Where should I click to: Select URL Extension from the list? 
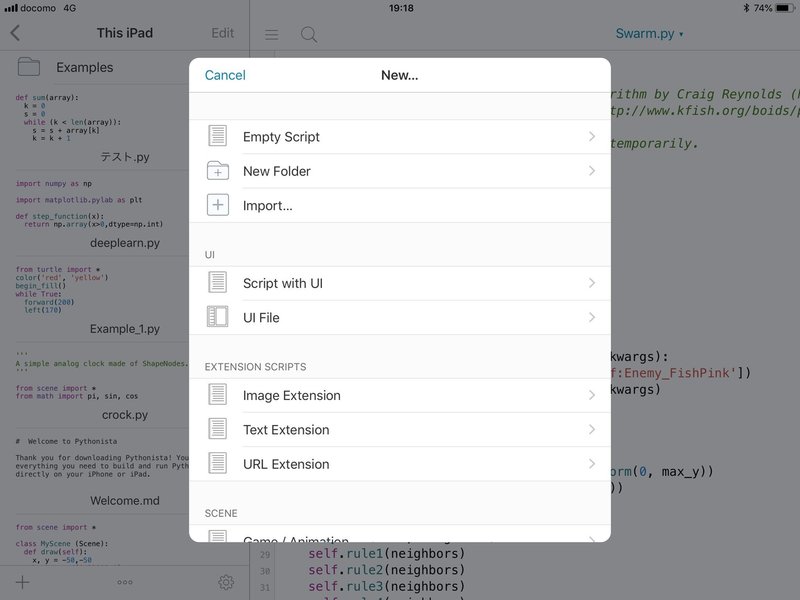pos(286,464)
